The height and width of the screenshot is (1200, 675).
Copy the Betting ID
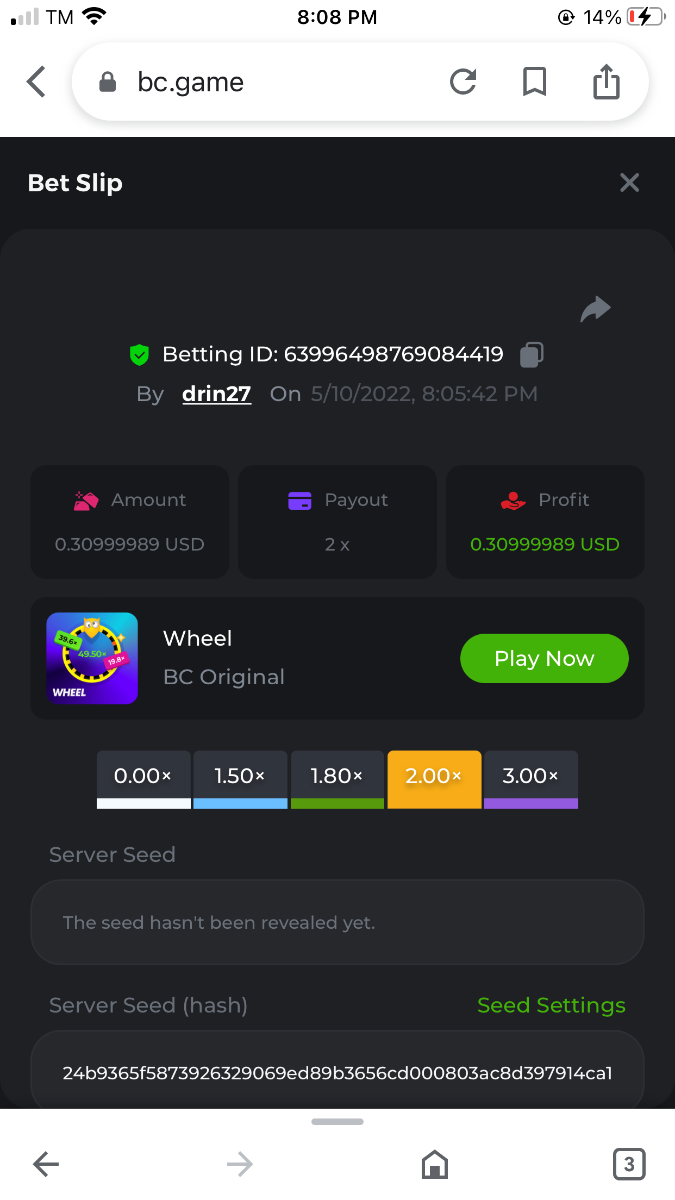point(533,354)
